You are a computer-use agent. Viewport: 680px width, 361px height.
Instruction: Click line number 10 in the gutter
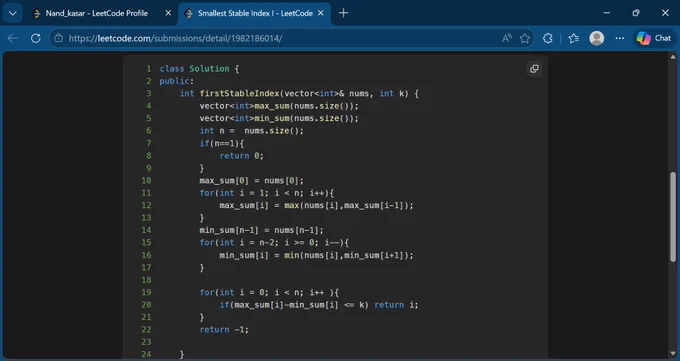[x=146, y=180]
